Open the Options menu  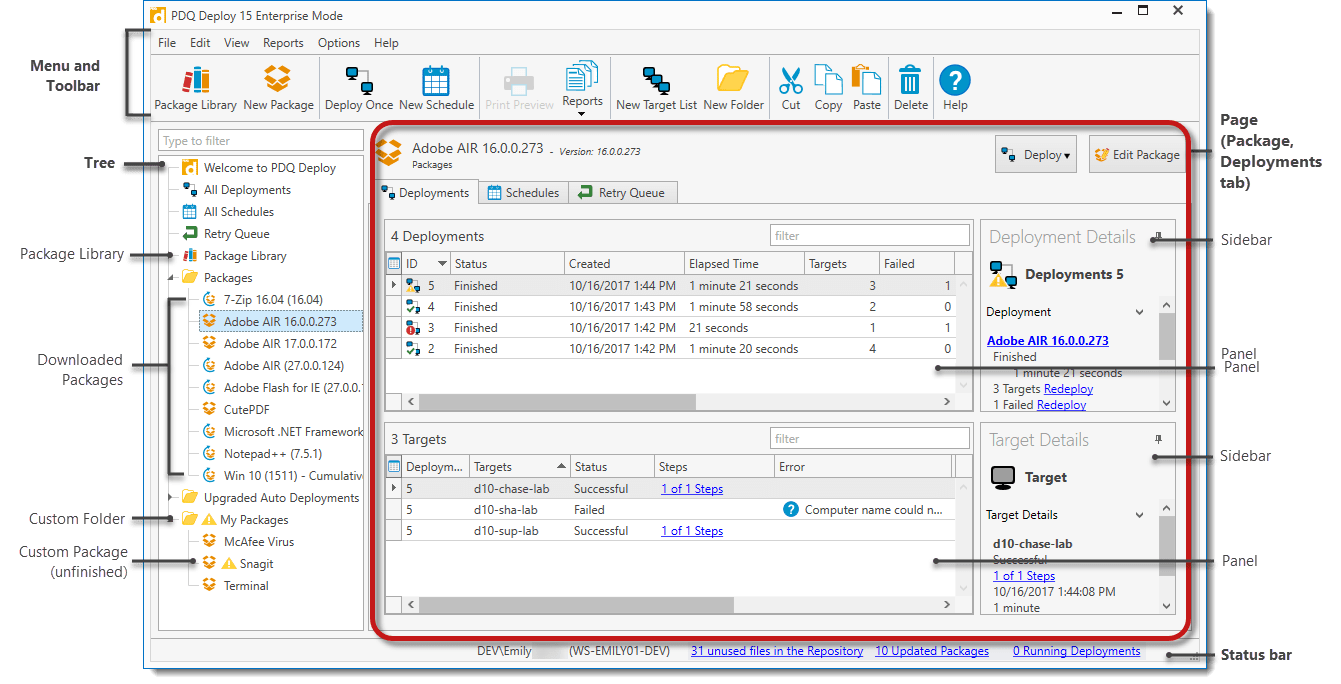click(x=339, y=43)
